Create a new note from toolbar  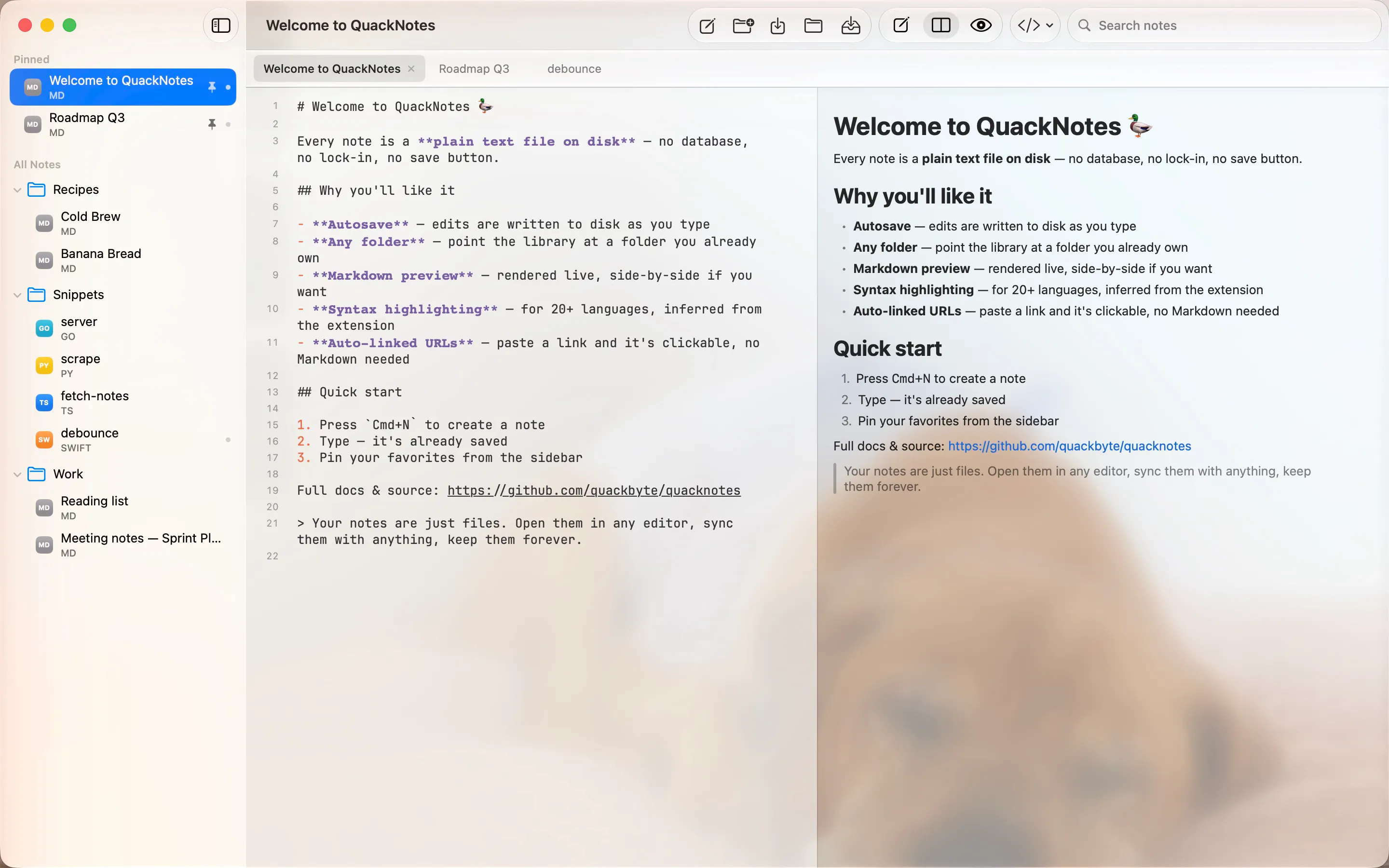707,26
